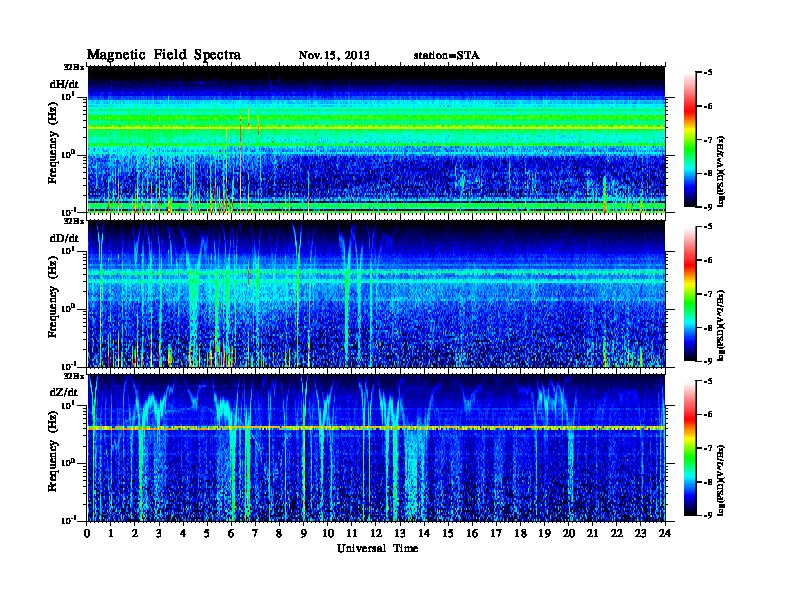Click the "-9" tick on dZ/dt color bar
The image size is (792, 612).
[x=708, y=515]
